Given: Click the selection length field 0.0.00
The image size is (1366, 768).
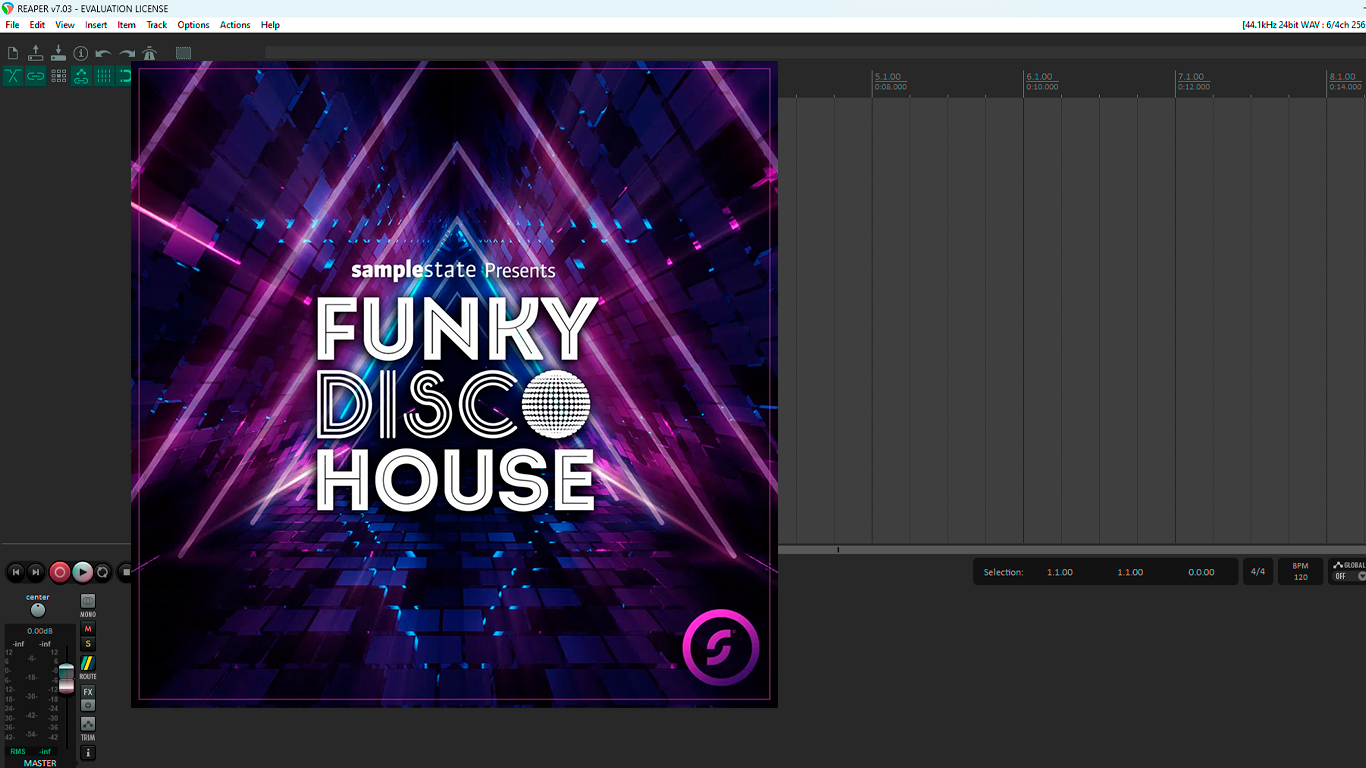Looking at the screenshot, I should [x=1201, y=572].
